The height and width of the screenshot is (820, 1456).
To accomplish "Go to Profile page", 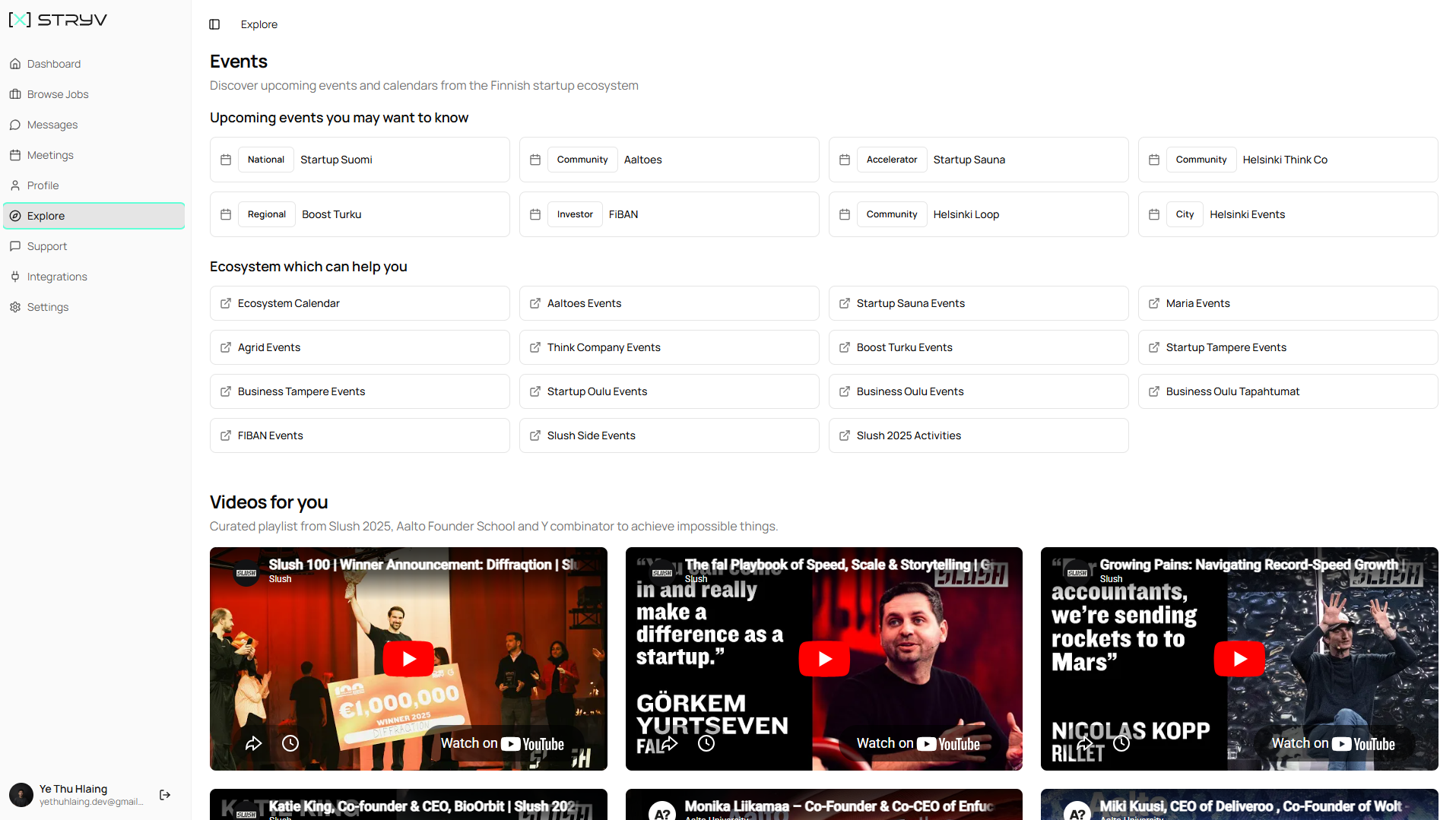I will [94, 185].
